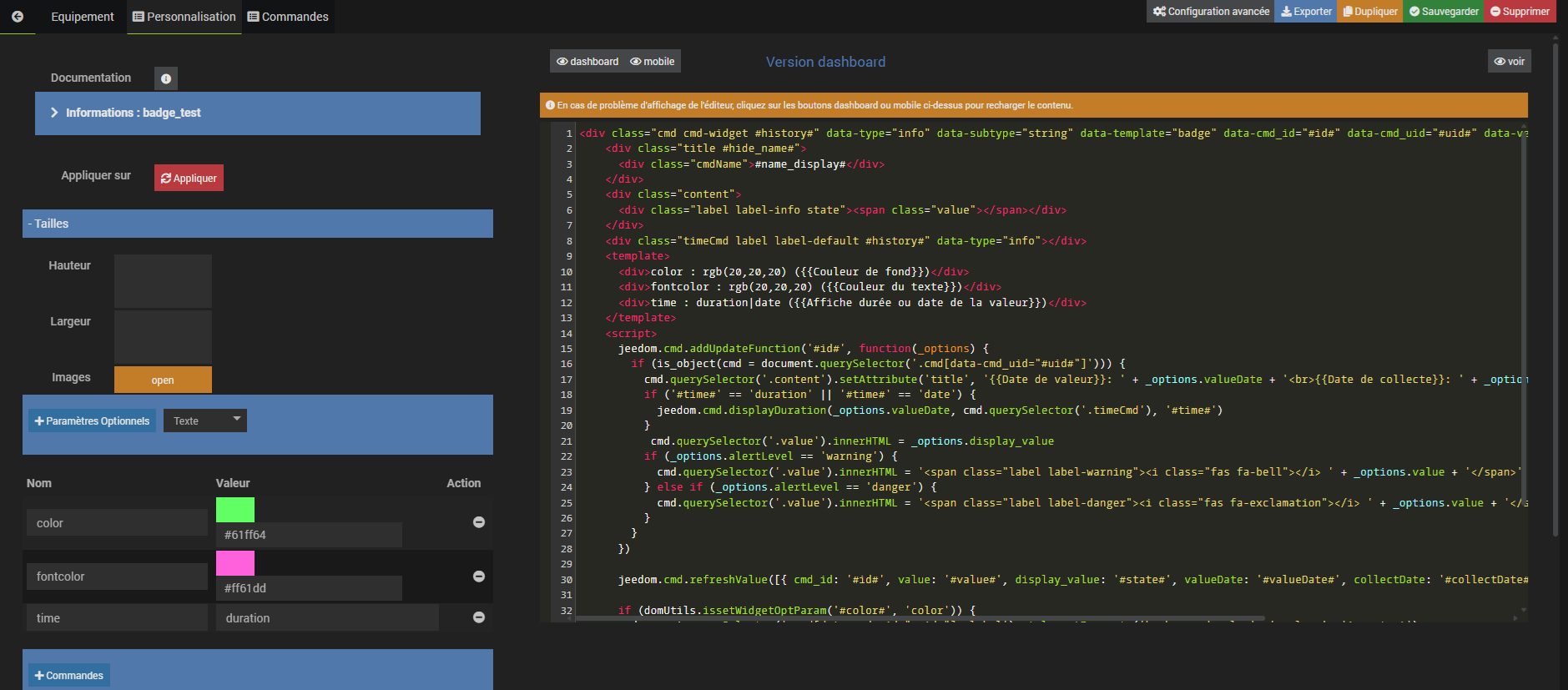Open the Texte type dropdown
The height and width of the screenshot is (690, 1568).
point(205,421)
